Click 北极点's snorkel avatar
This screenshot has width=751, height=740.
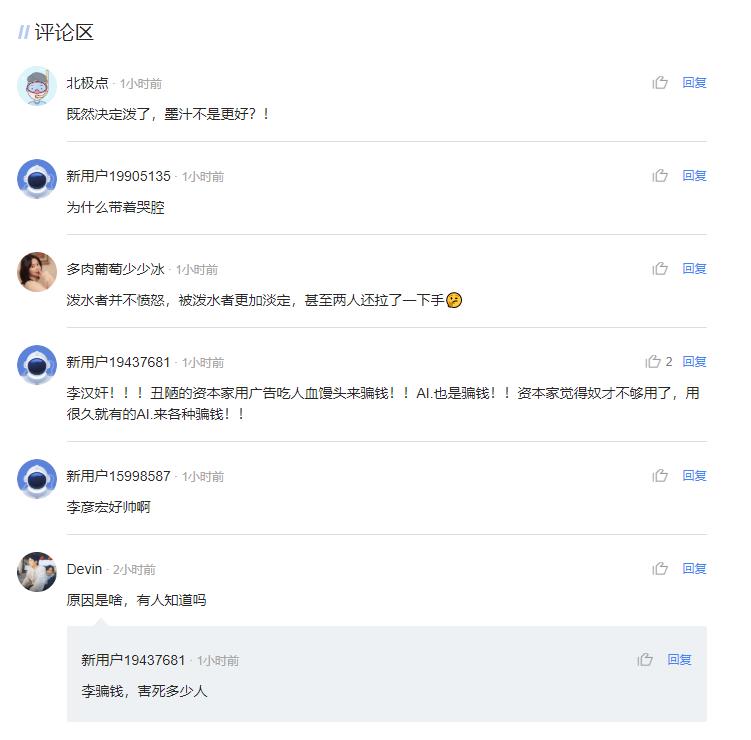click(37, 86)
